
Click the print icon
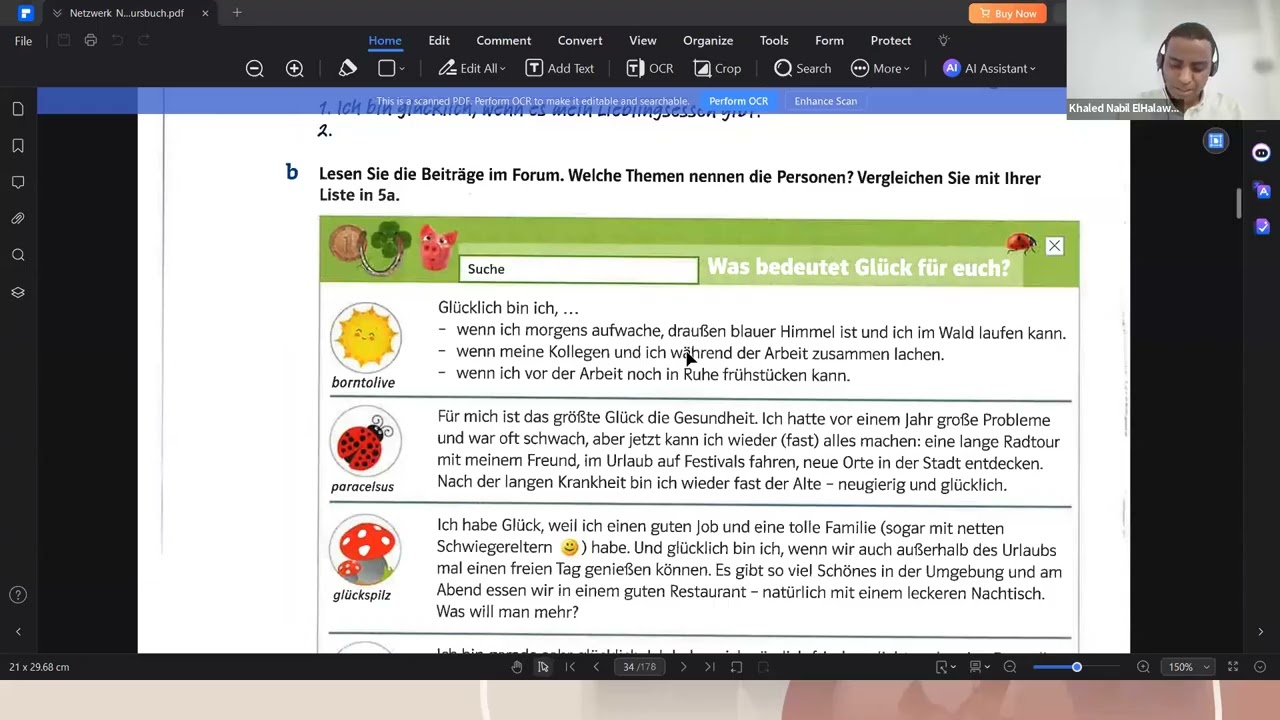91,40
